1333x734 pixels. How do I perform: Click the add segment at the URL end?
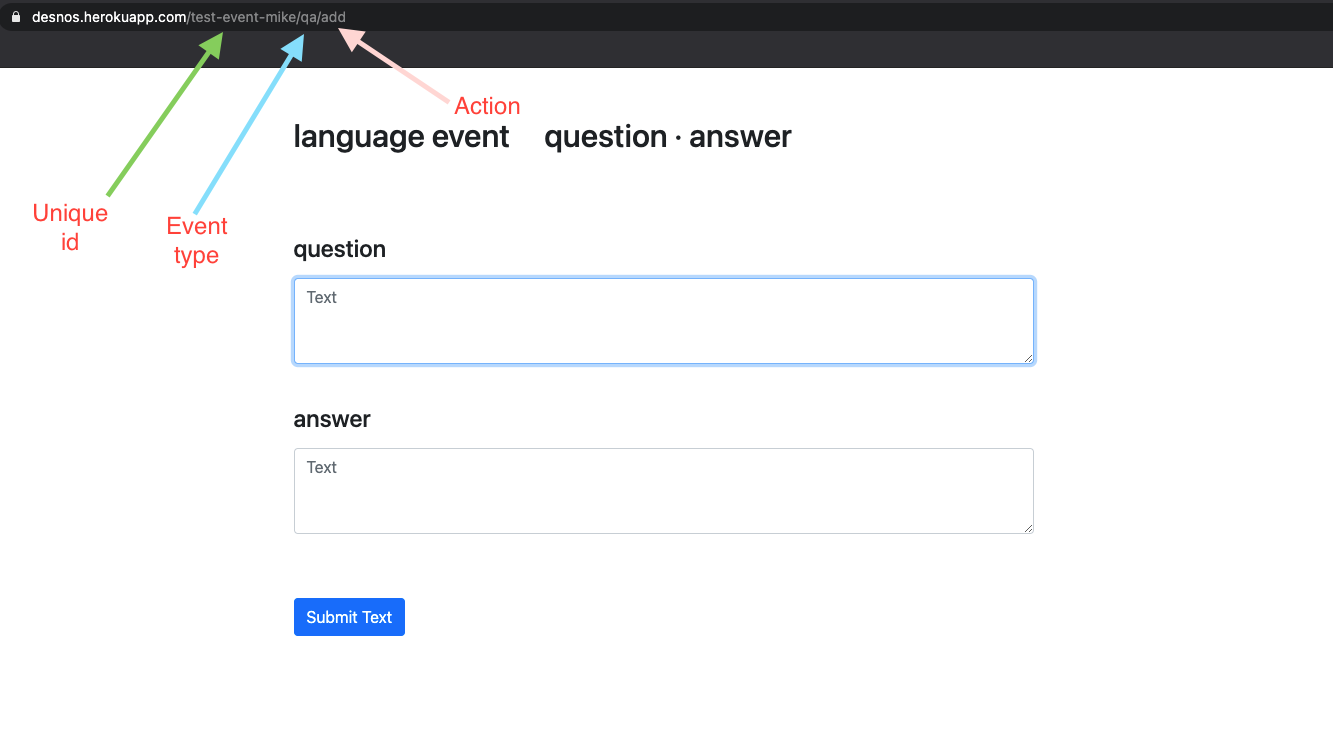coord(333,17)
